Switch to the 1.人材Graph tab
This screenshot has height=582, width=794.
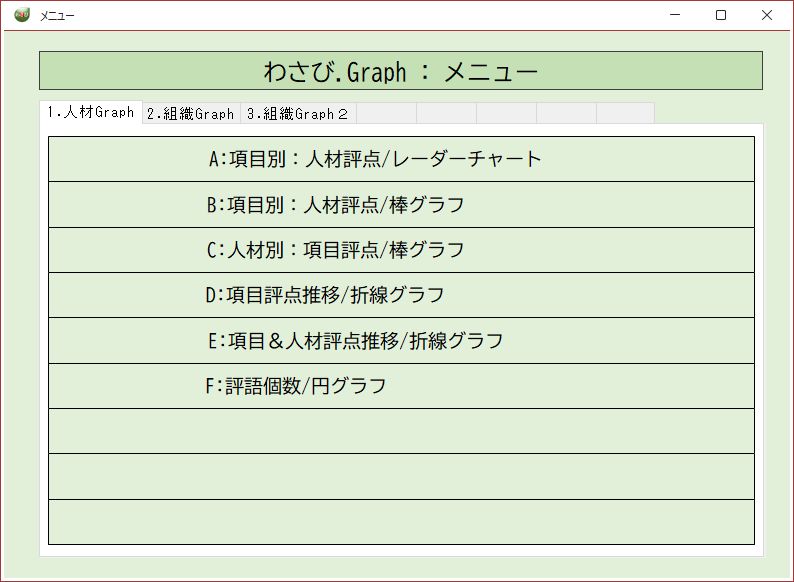[91, 112]
